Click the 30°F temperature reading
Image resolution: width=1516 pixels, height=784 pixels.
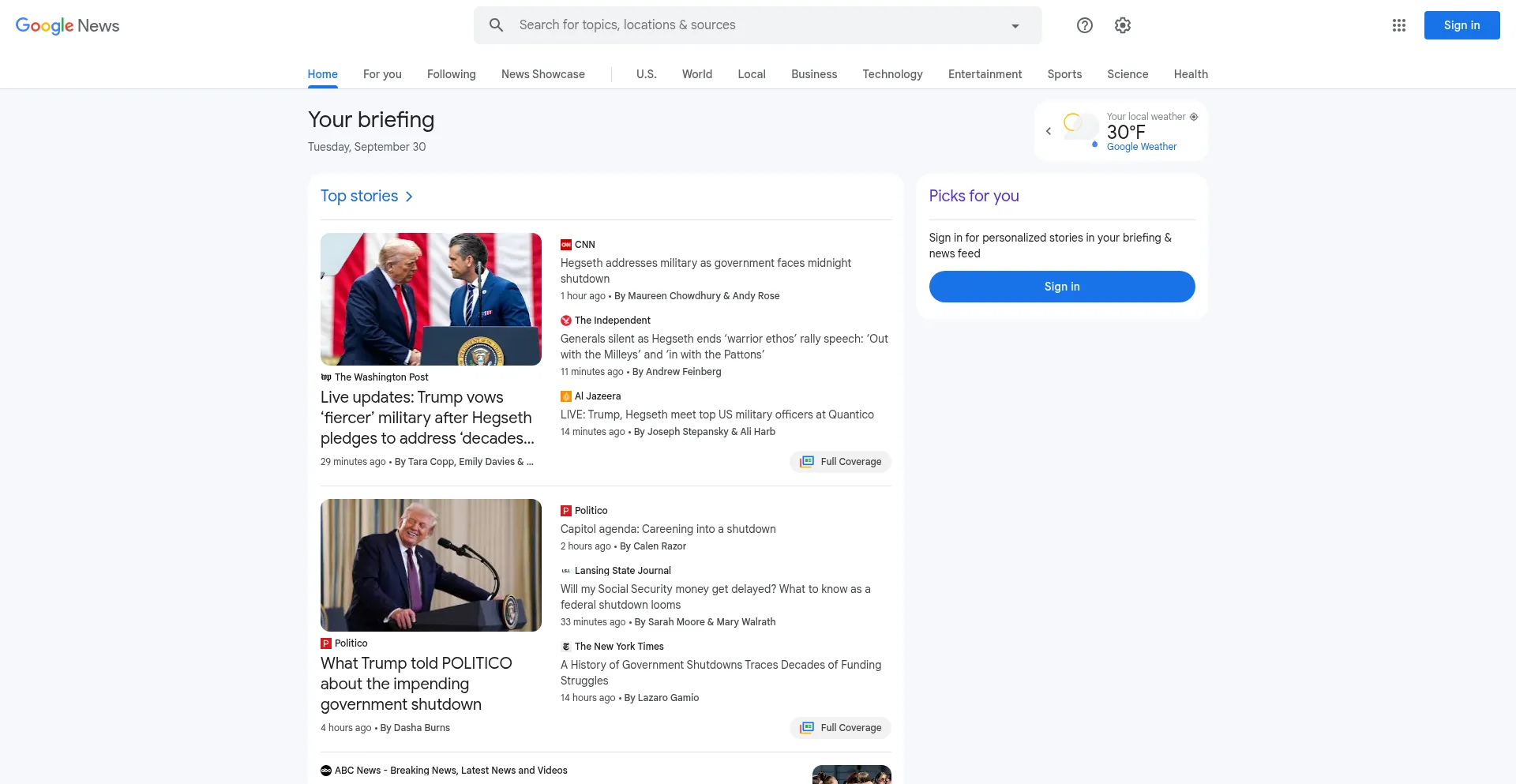pos(1125,132)
